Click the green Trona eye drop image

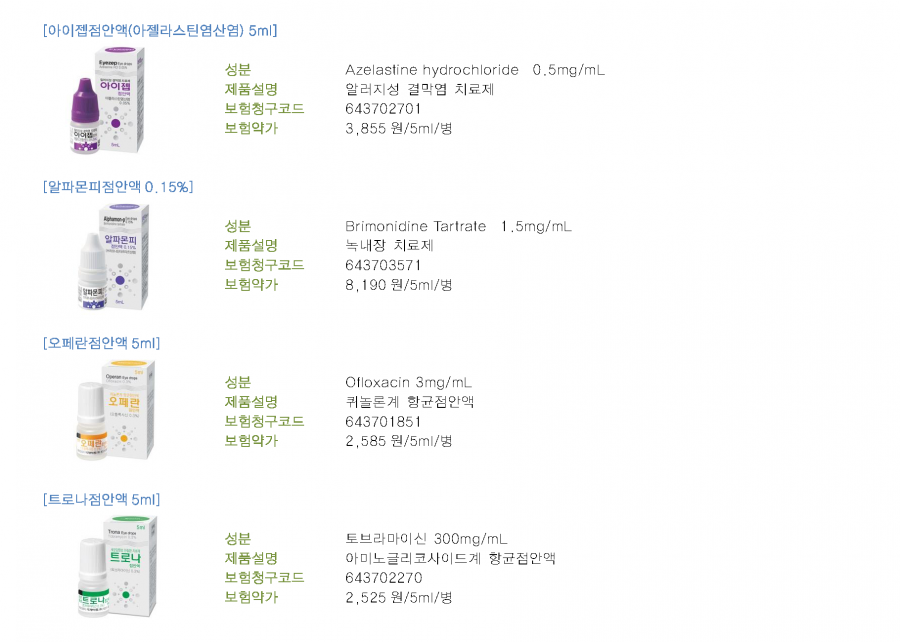click(x=117, y=567)
